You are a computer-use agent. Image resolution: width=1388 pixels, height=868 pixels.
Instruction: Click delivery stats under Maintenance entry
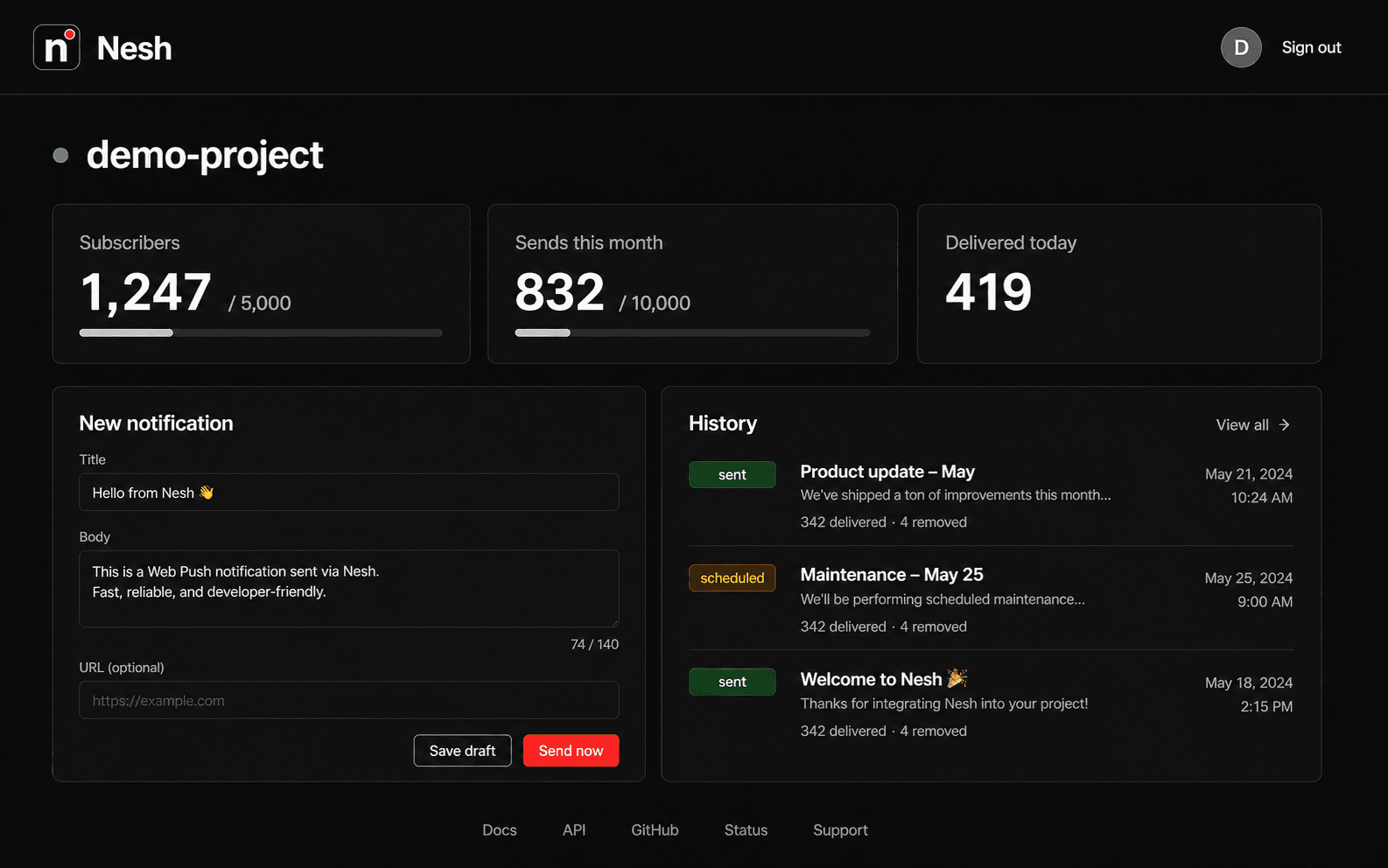[x=884, y=626]
